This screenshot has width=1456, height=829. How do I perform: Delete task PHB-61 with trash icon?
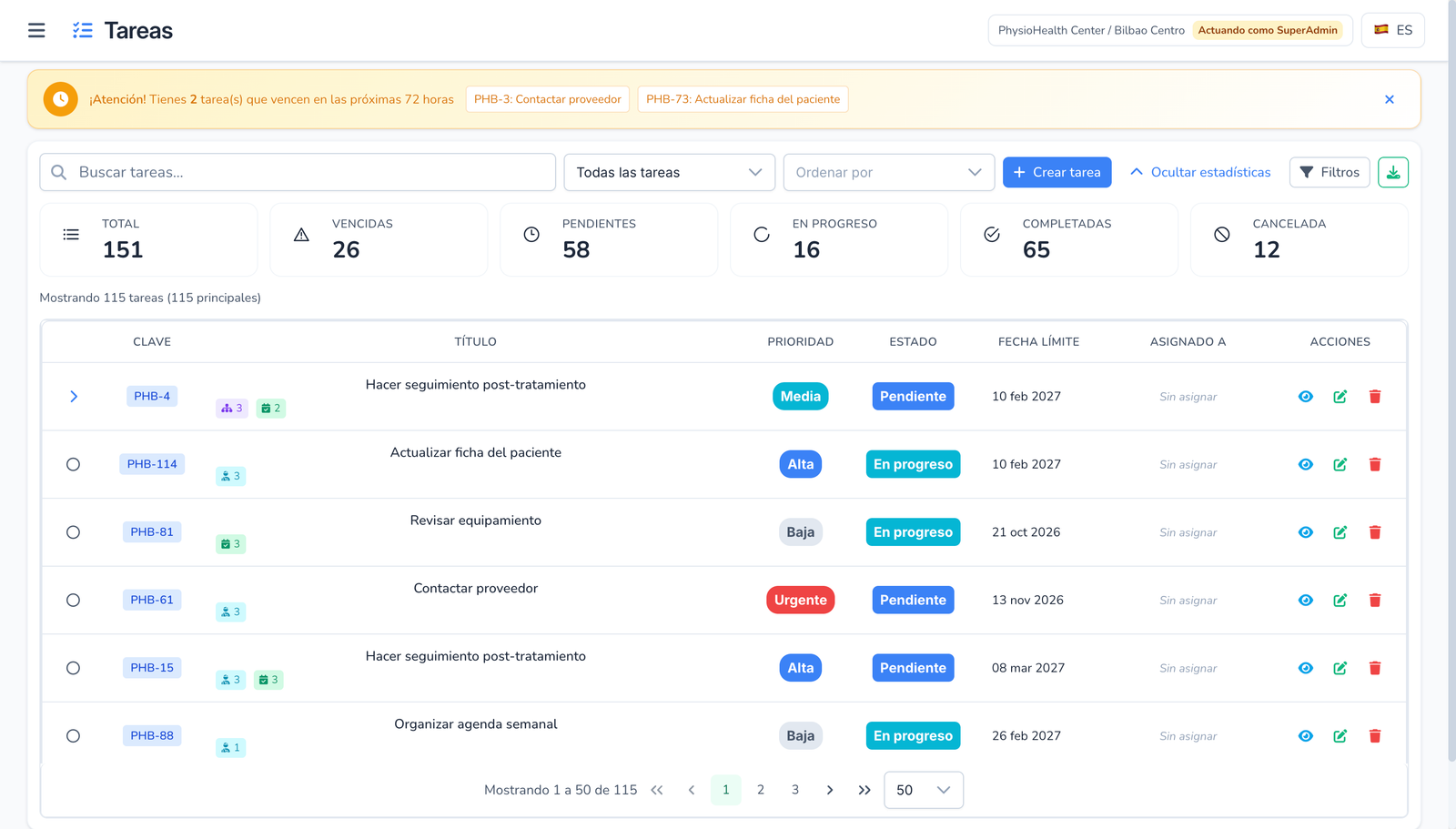(1374, 600)
